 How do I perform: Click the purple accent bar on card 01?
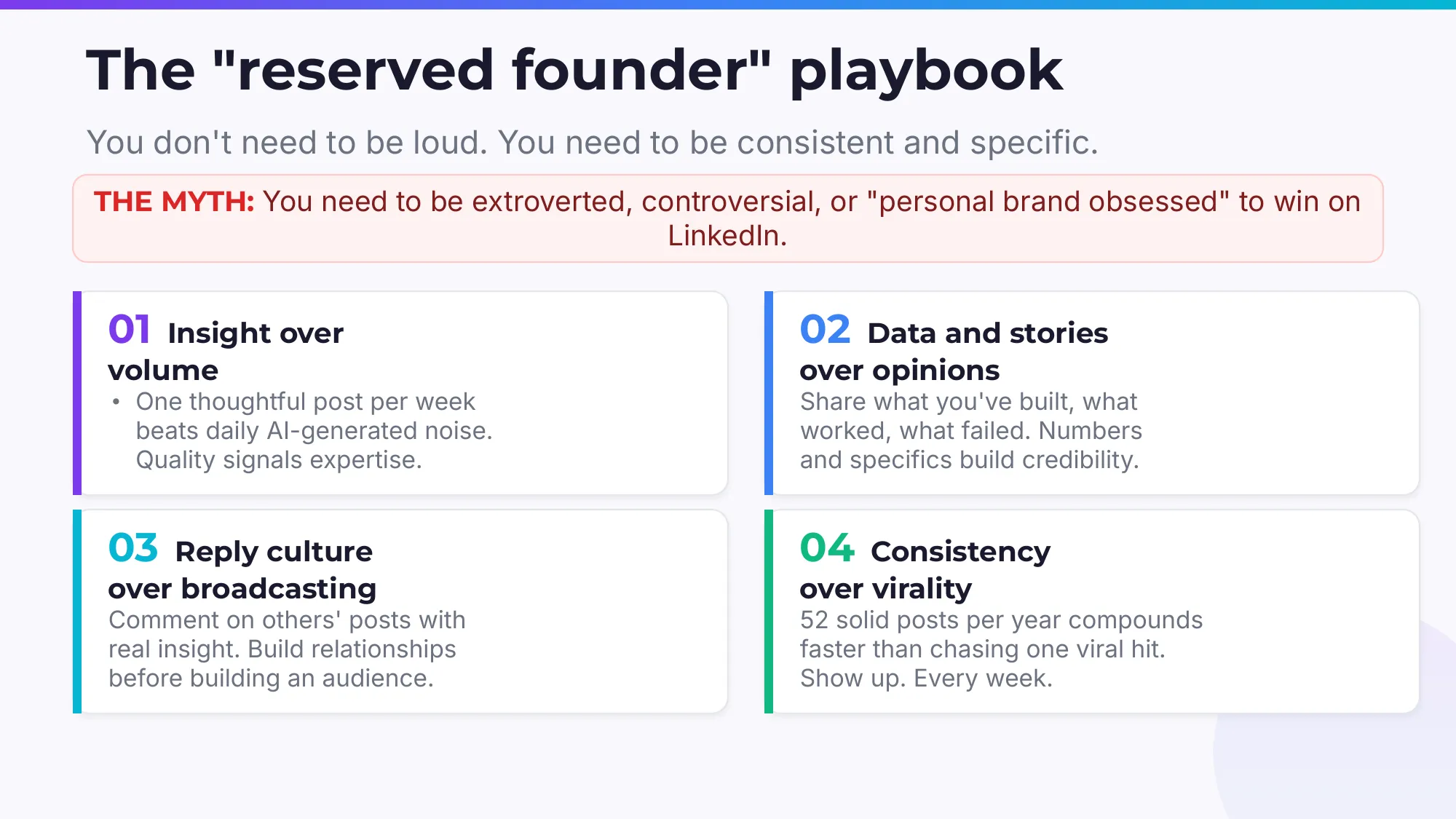pyautogui.click(x=77, y=393)
